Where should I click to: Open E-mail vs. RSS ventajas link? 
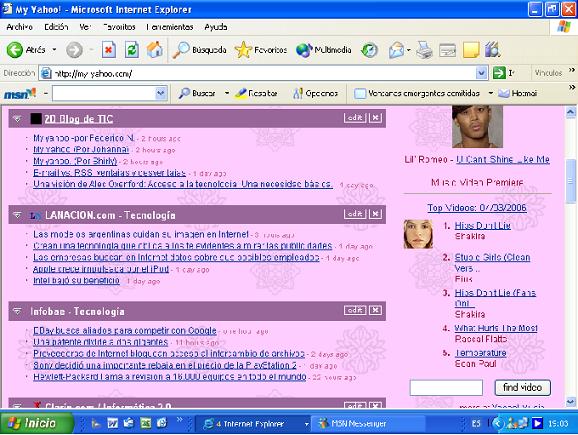click(x=109, y=173)
